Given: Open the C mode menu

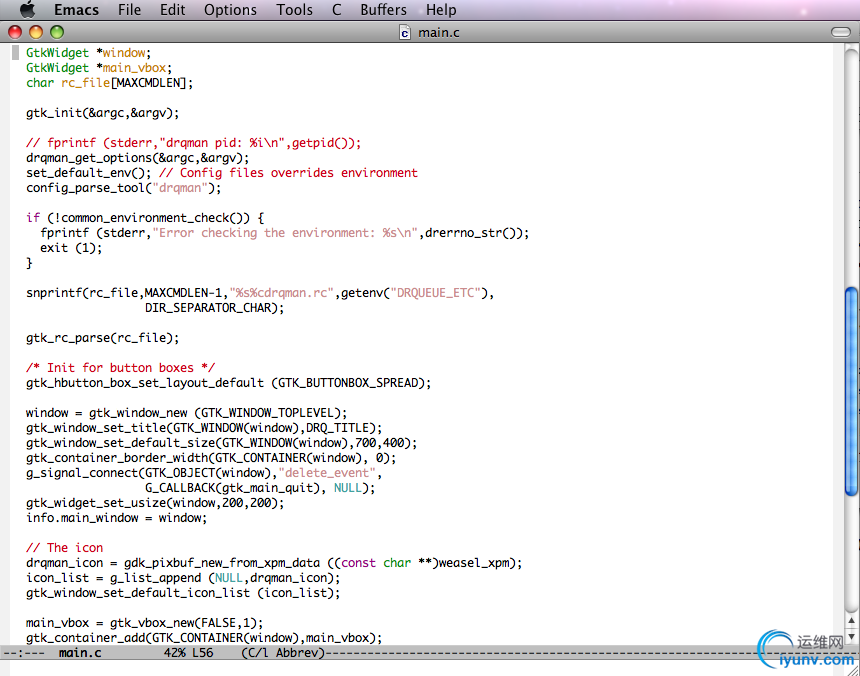Looking at the screenshot, I should tap(337, 10).
